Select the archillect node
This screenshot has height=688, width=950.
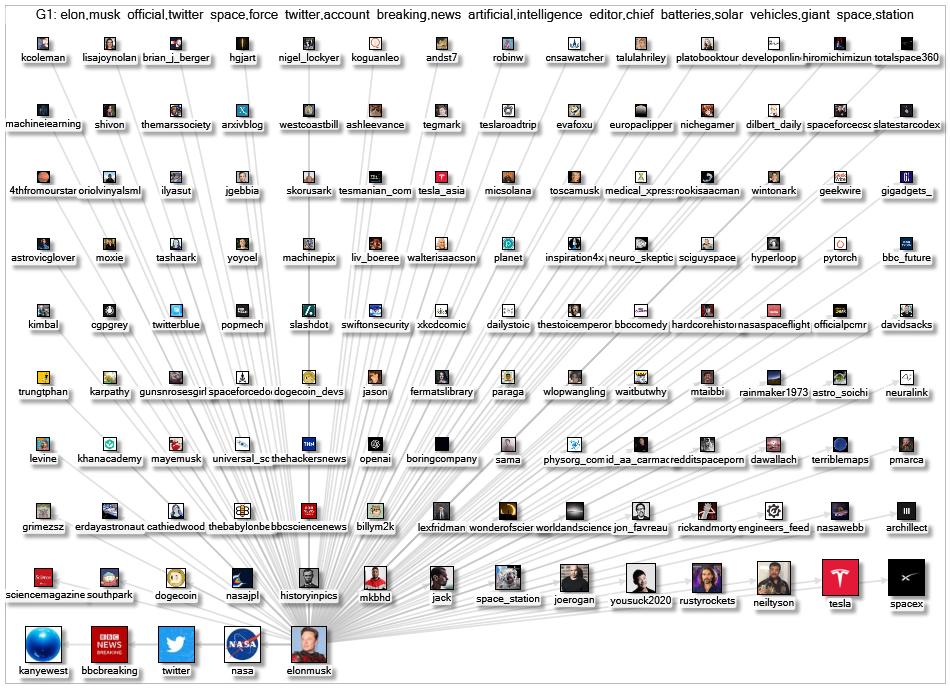(906, 511)
